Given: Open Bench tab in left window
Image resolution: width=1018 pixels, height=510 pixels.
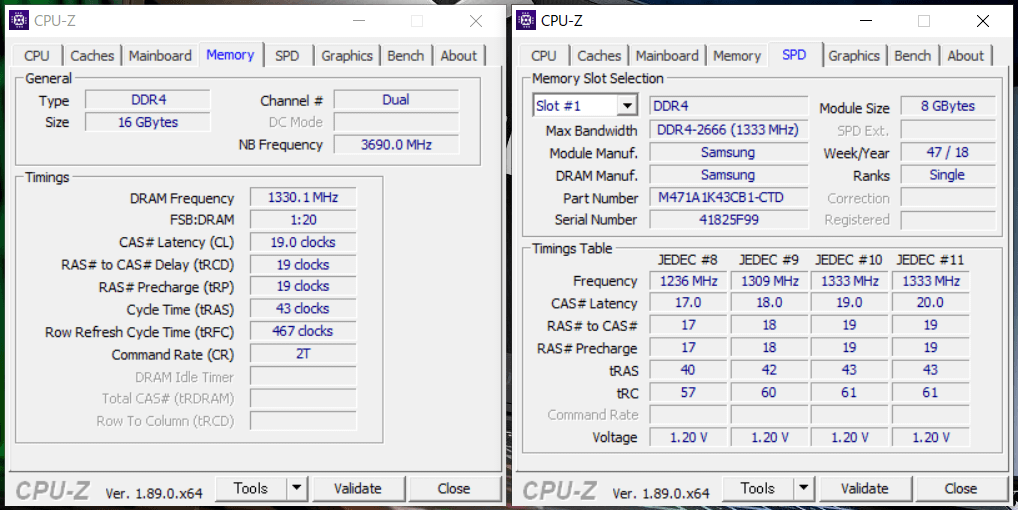Looking at the screenshot, I should pos(406,56).
